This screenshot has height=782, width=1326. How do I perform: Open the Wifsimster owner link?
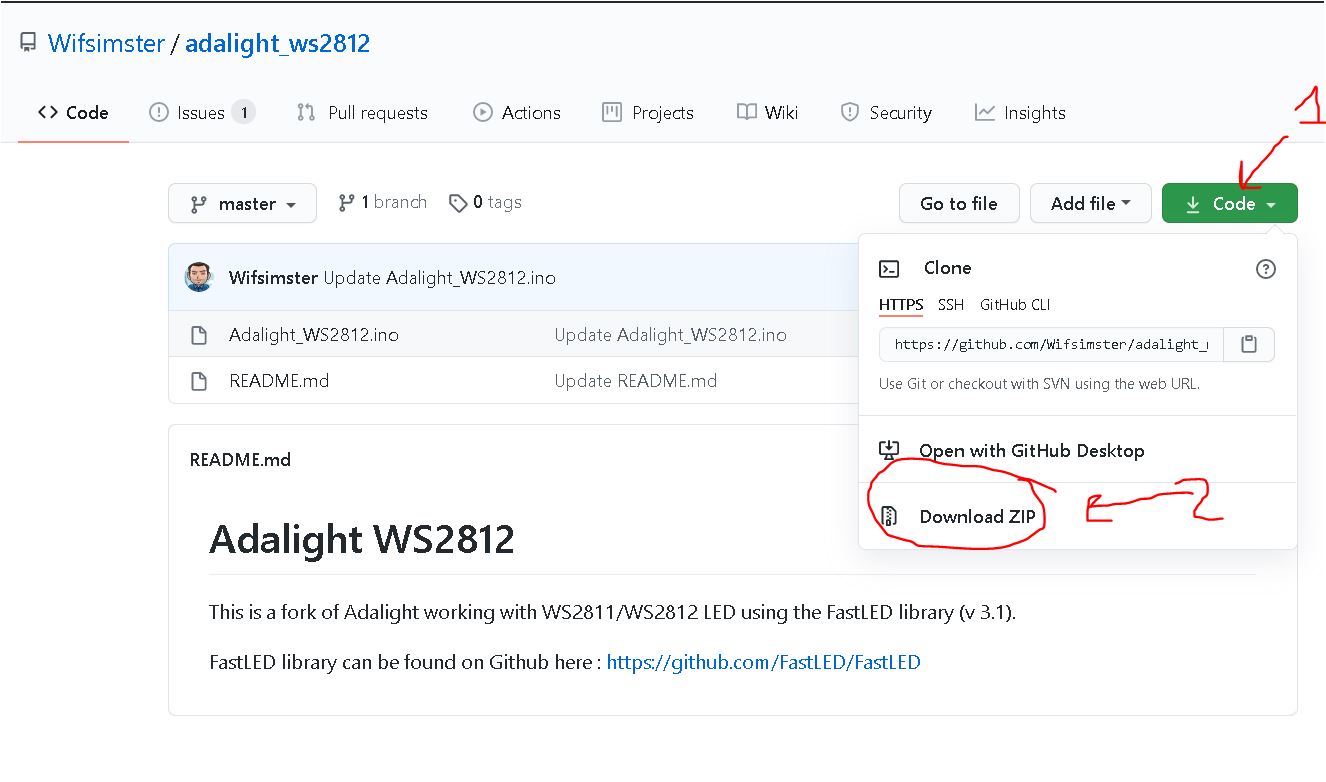point(106,43)
